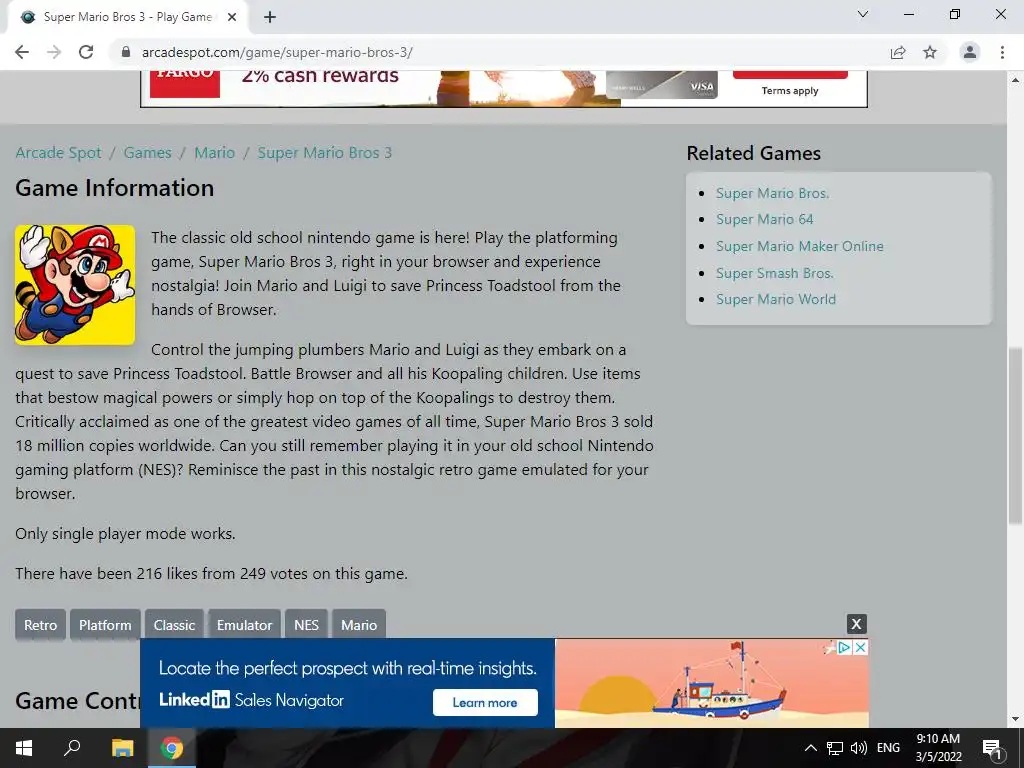Screen dimensions: 1024x768
Task: Open the taskbar clock and date
Action: click(938, 748)
